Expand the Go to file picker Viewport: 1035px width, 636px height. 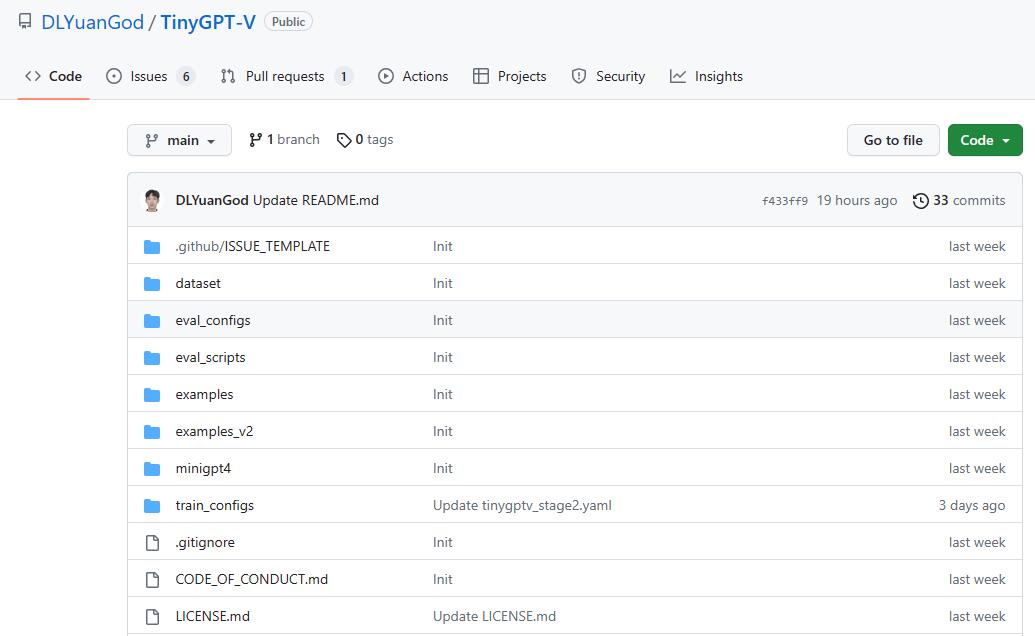click(x=892, y=140)
